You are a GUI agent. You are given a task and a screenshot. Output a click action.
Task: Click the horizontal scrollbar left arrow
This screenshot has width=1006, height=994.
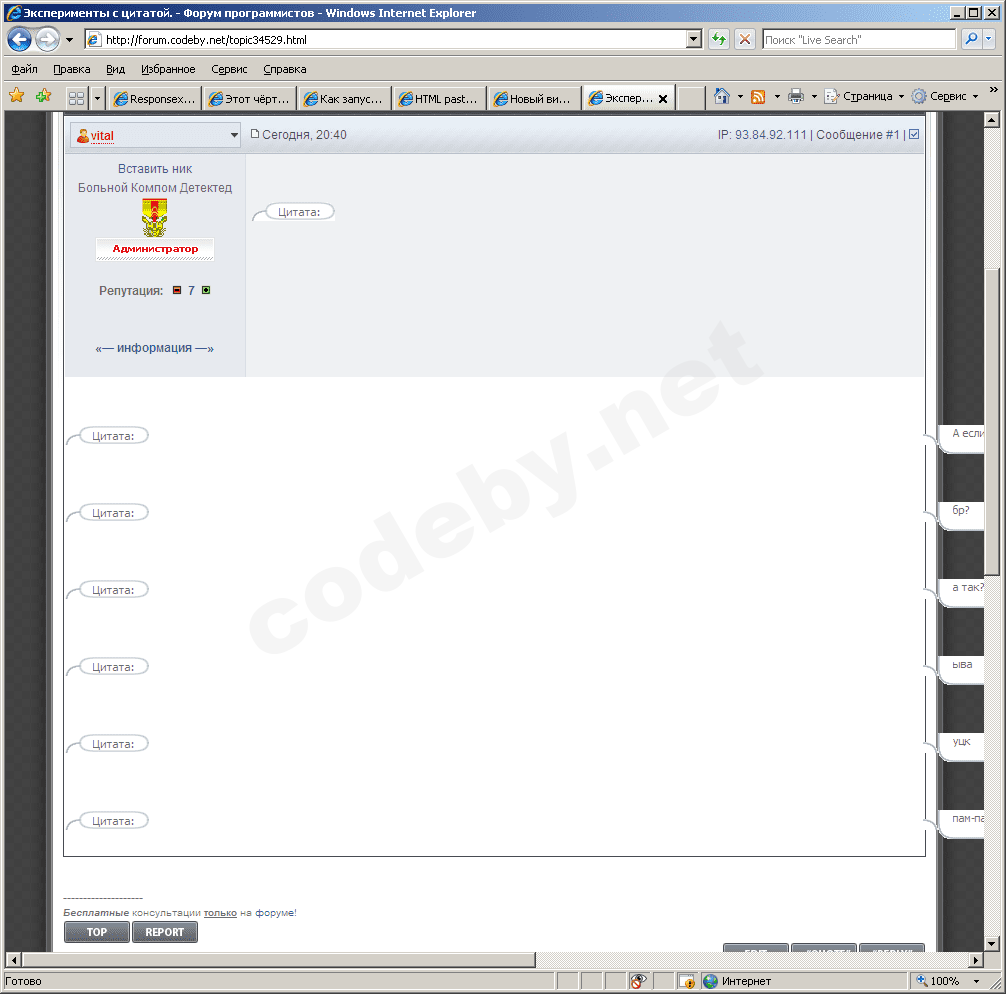pos(13,960)
